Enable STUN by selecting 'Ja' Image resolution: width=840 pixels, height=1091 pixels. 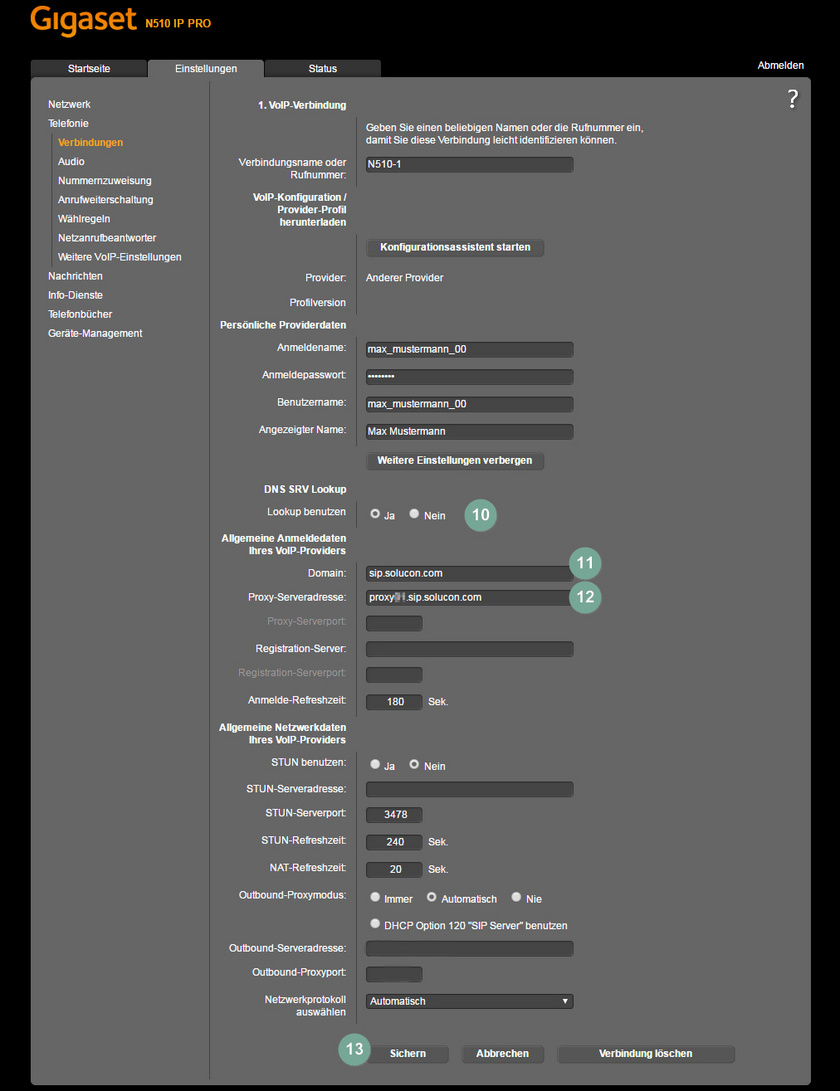pos(375,765)
